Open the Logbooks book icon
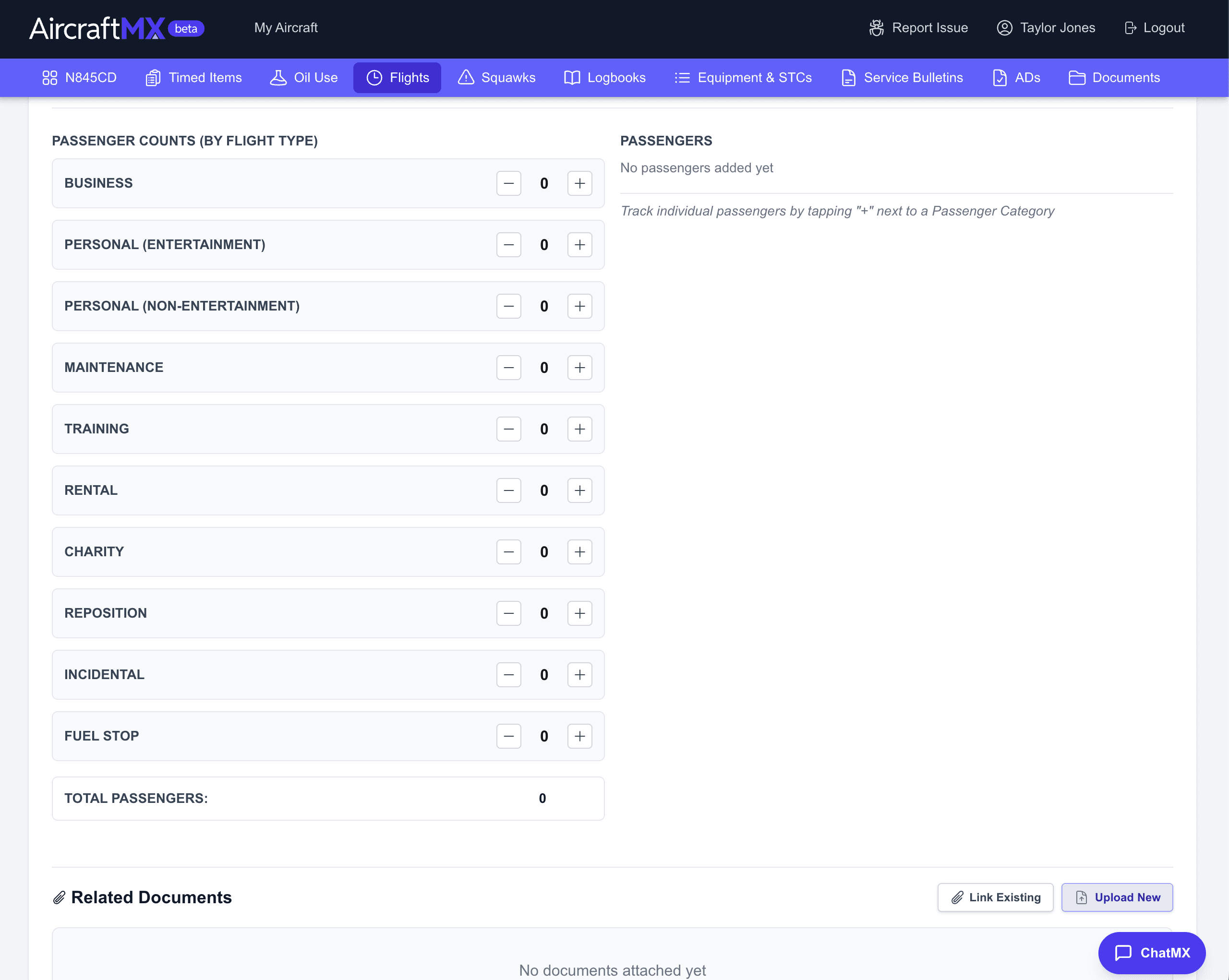 573,77
